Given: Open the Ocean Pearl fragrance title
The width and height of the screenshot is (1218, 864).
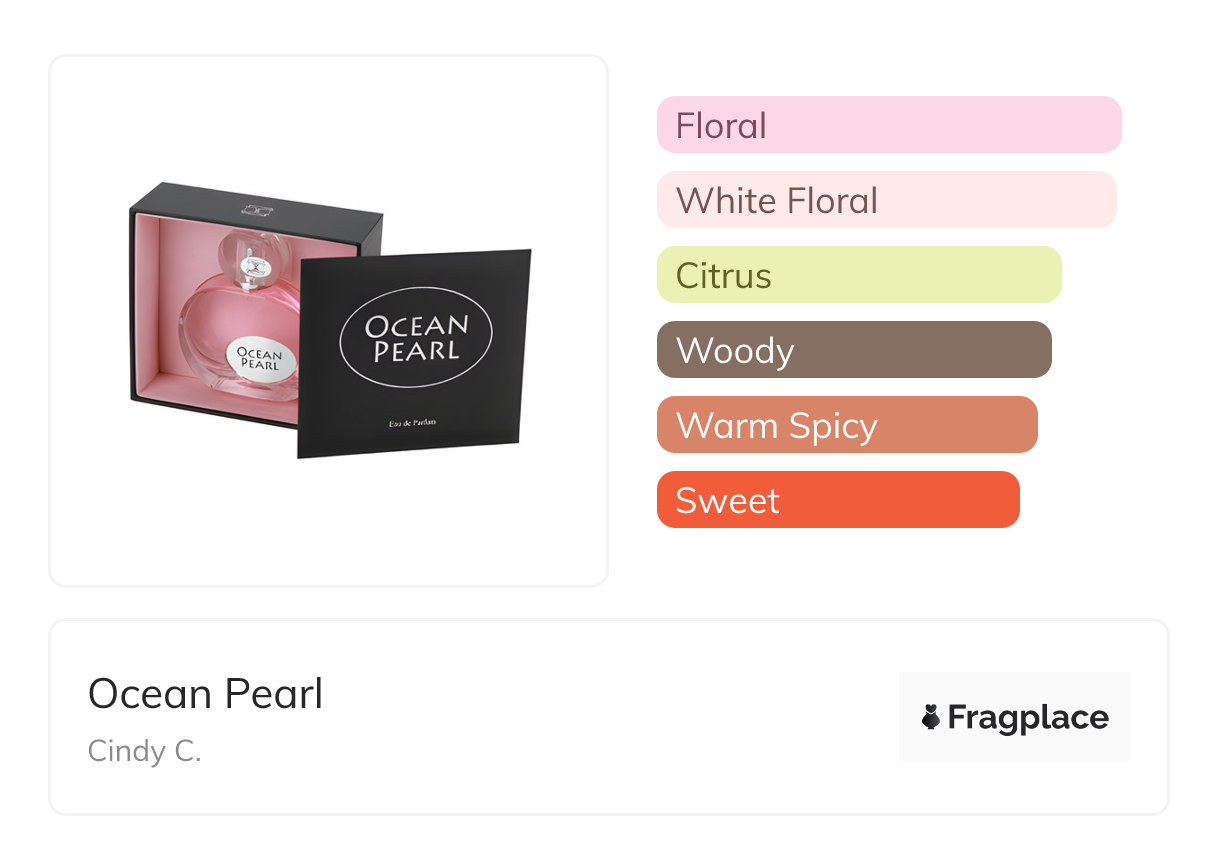Looking at the screenshot, I should [205, 694].
